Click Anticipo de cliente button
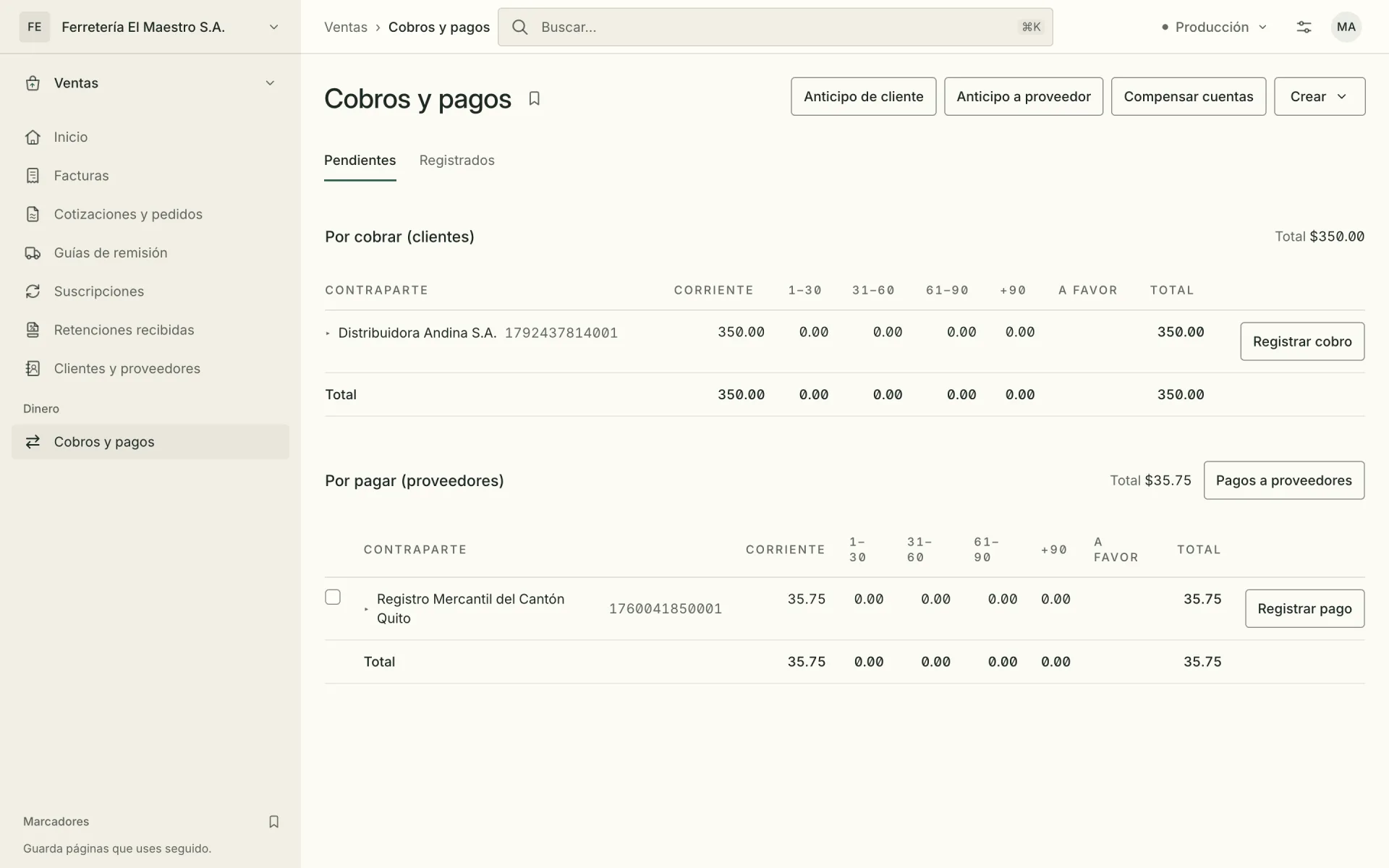Screen dimensions: 1389x868 [863, 96]
